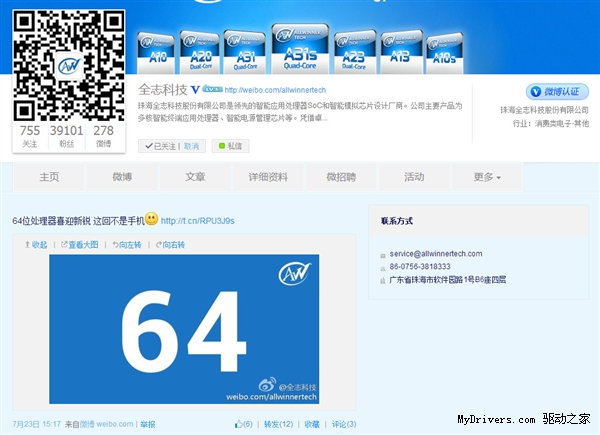Click the 行业: 消费类电子-其他 text
The image size is (600, 435).
[x=551, y=123]
